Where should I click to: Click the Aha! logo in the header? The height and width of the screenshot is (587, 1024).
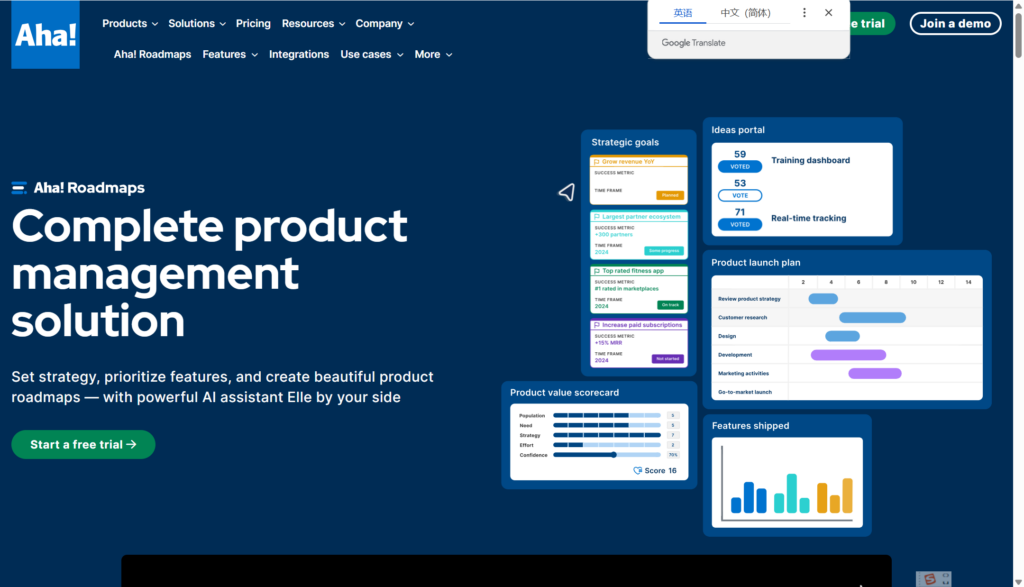tap(45, 36)
